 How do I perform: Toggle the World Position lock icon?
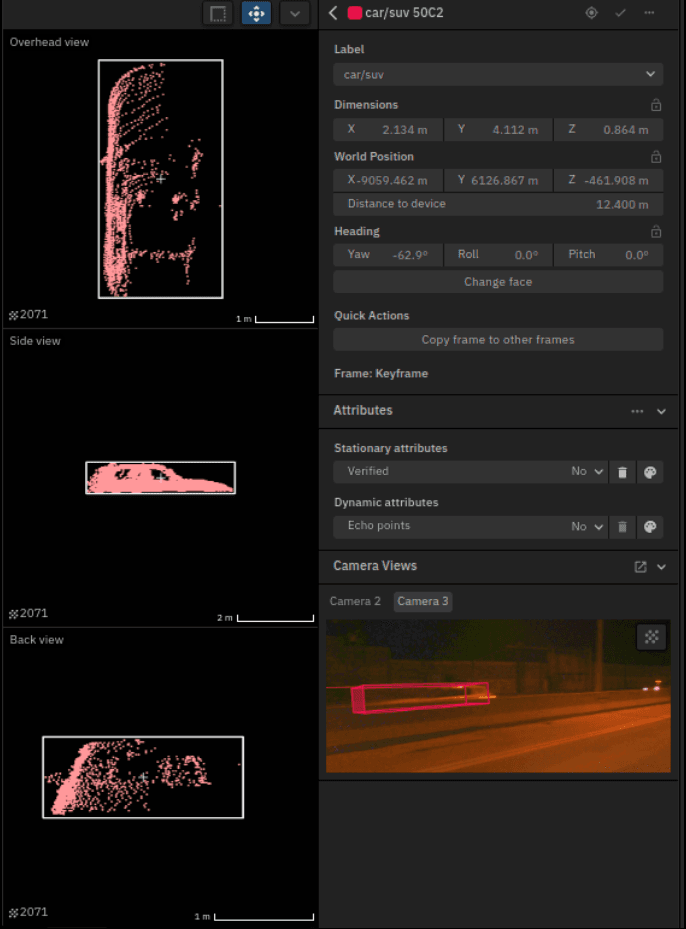656,157
